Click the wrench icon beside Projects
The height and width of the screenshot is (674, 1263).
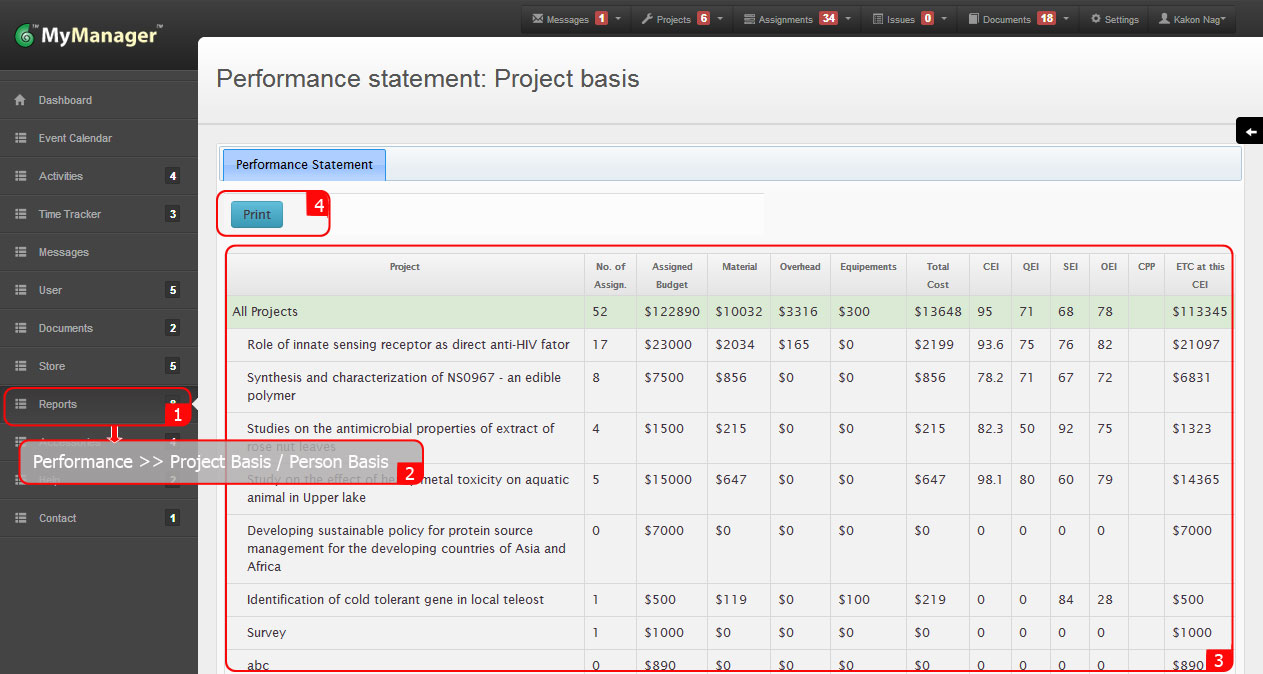[646, 19]
